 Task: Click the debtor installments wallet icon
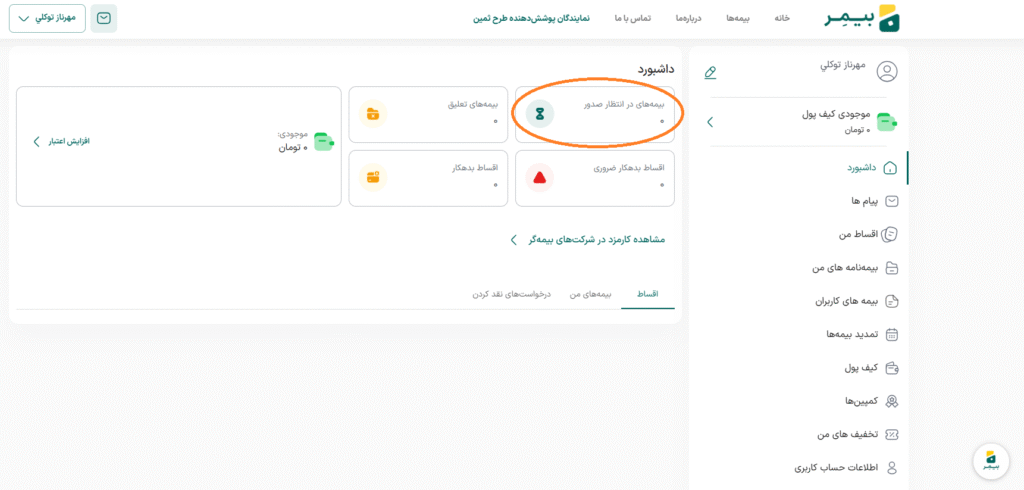(x=373, y=178)
